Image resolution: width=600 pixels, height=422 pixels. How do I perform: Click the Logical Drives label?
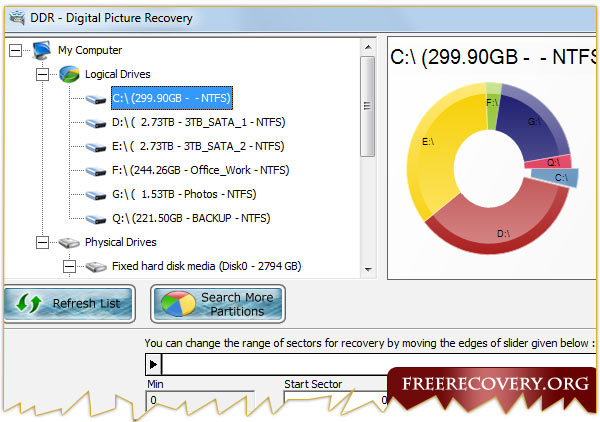point(117,74)
